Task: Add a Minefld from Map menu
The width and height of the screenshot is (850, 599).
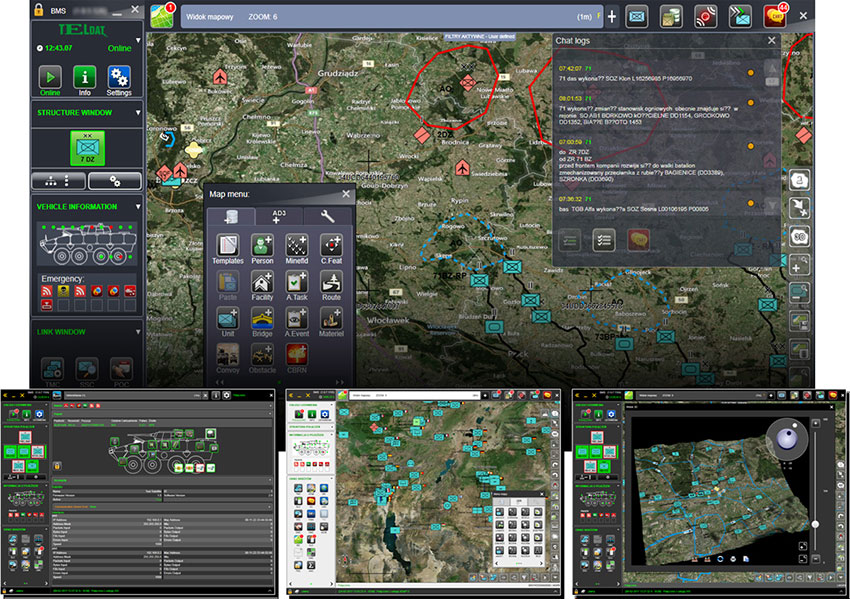Action: pos(297,249)
